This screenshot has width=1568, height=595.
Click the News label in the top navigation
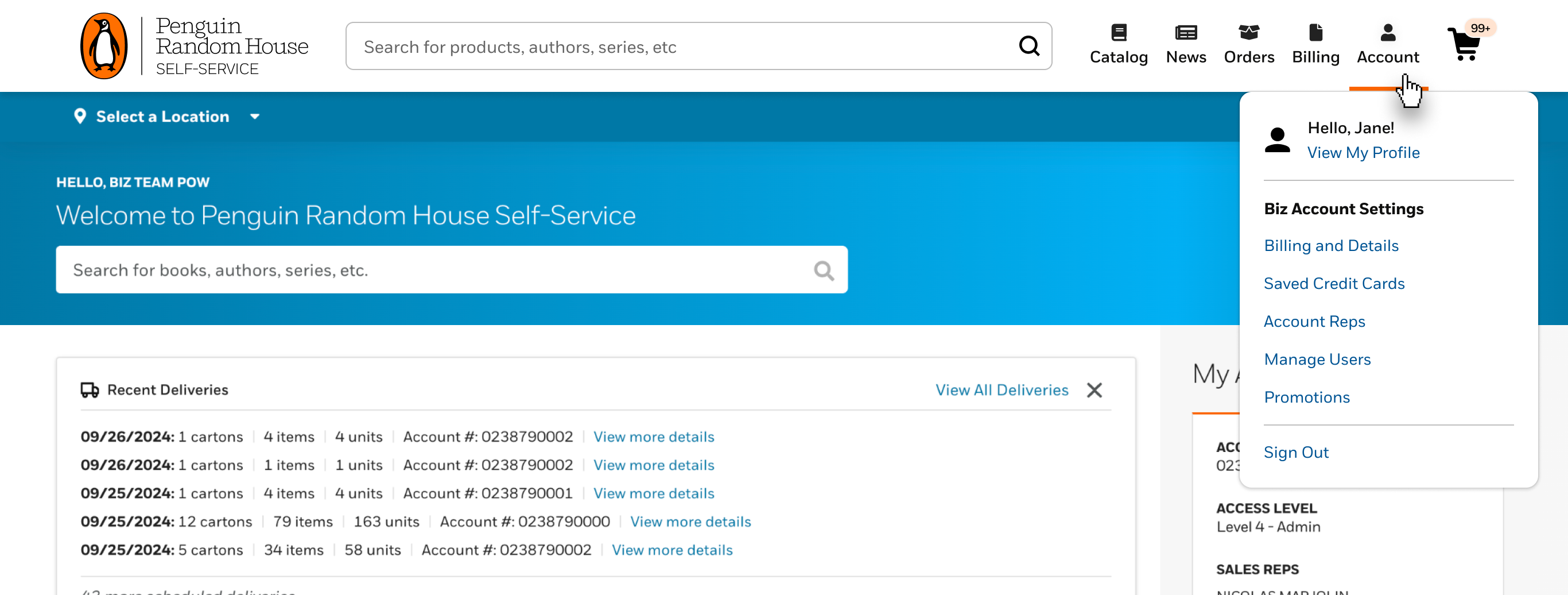click(1186, 57)
